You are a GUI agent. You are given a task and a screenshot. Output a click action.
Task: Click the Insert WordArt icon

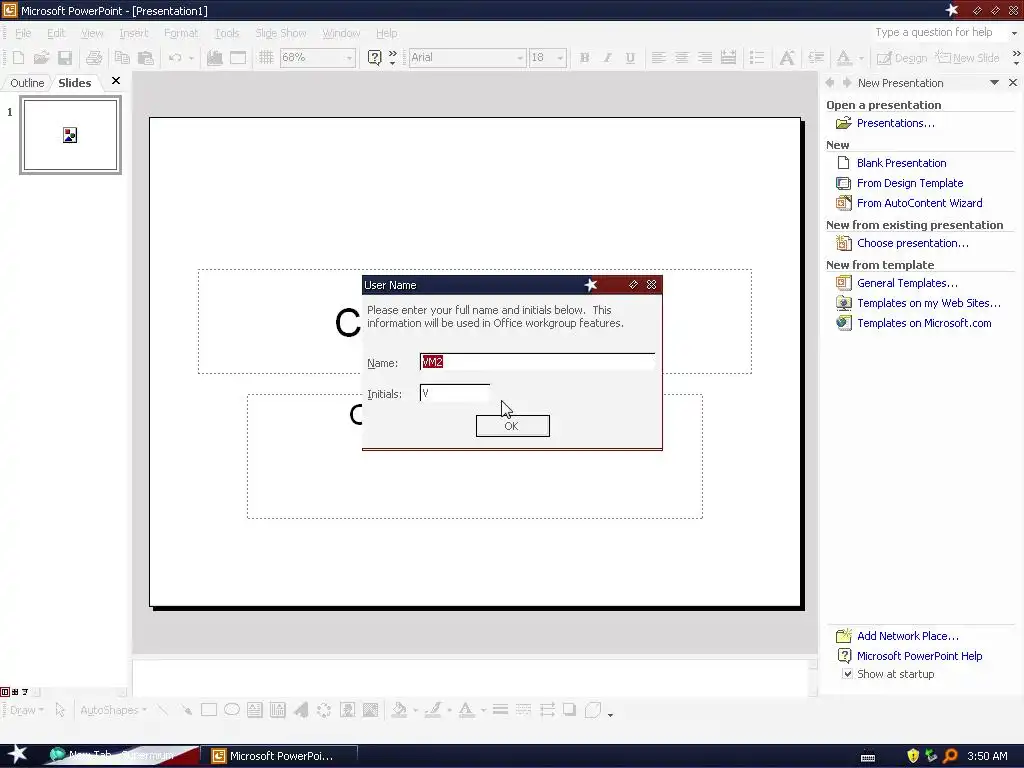300,710
